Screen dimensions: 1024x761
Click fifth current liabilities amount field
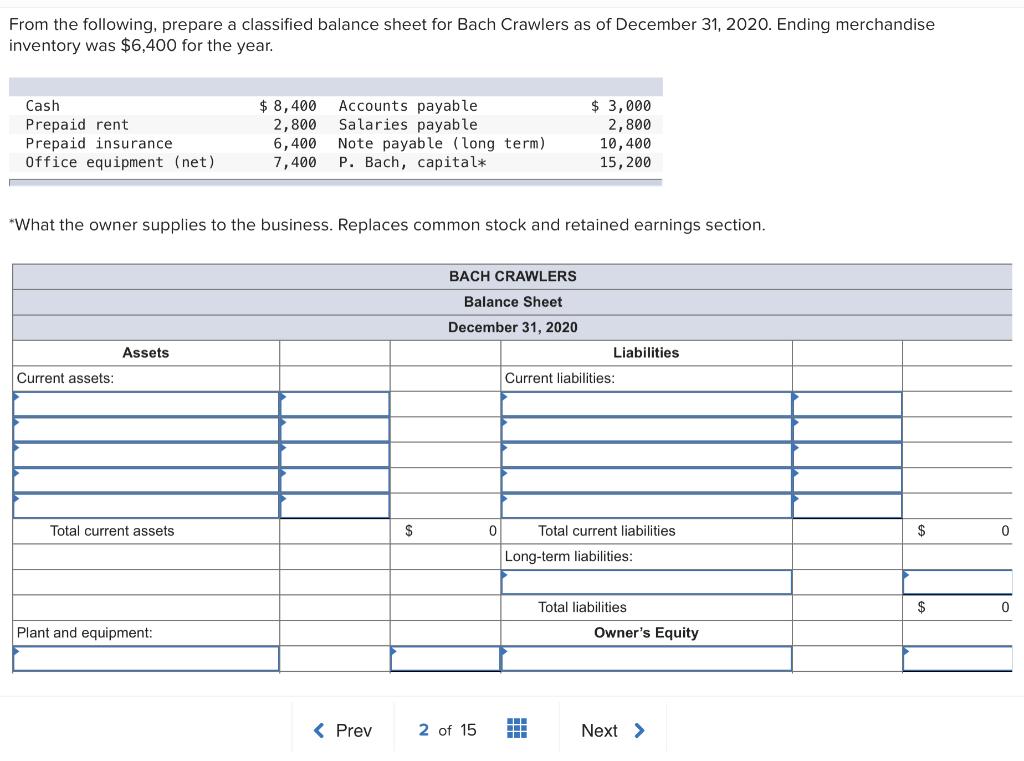[847, 506]
